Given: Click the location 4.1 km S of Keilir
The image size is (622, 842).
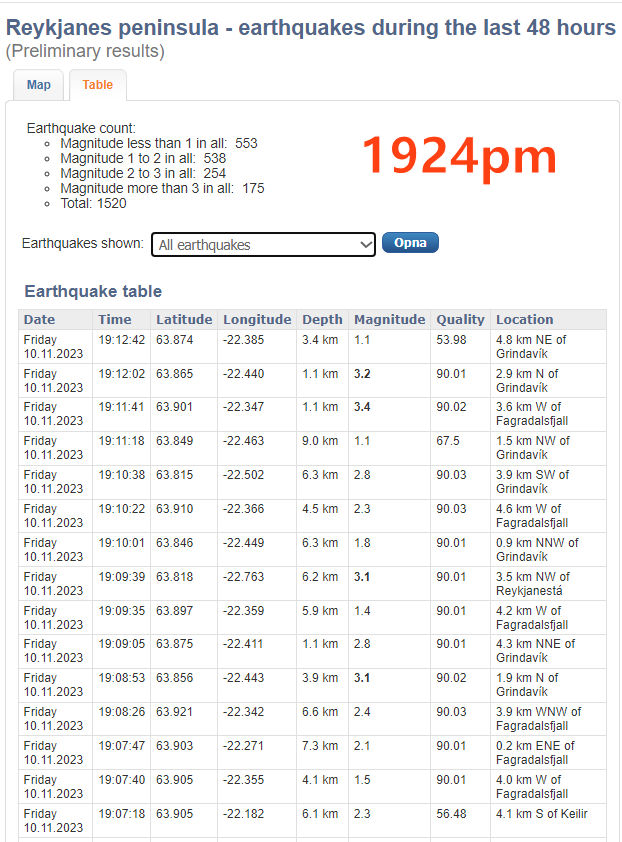Looking at the screenshot, I should click(541, 814).
